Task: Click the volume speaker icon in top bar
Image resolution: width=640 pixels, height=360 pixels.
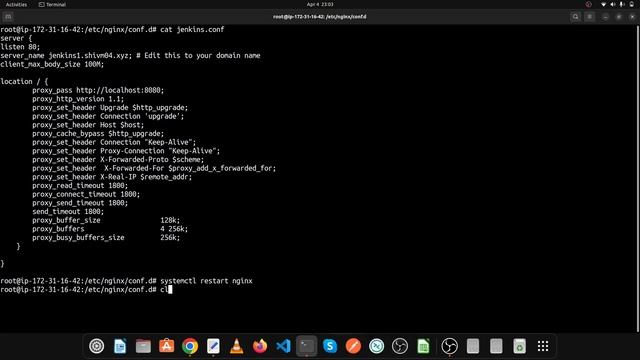Action: point(613,4)
